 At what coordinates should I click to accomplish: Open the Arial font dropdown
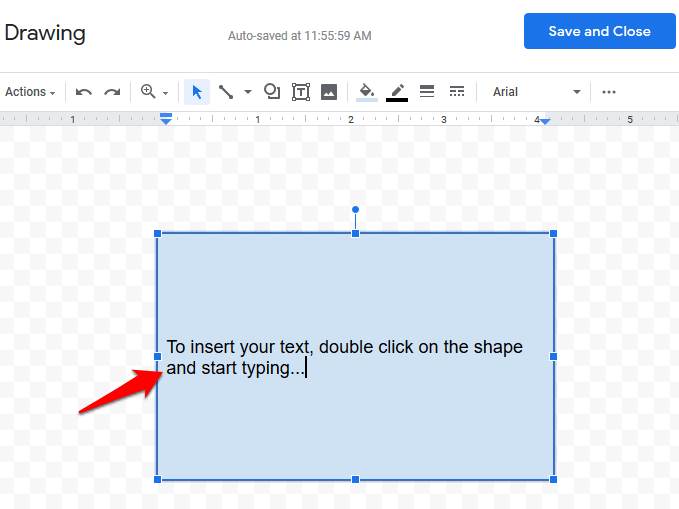(x=536, y=92)
